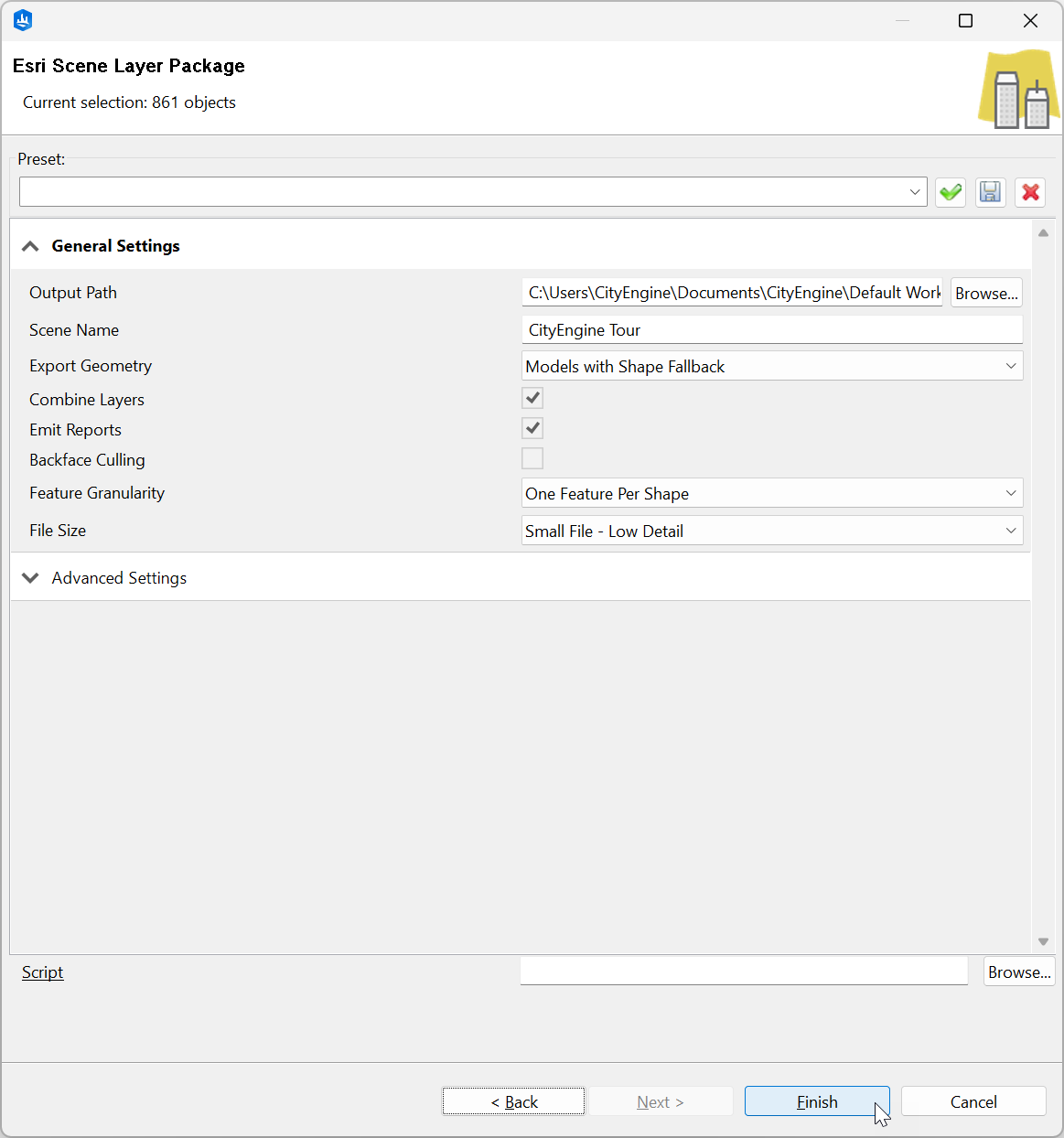
Task: Delete preset with the red X icon
Action: 1030,192
